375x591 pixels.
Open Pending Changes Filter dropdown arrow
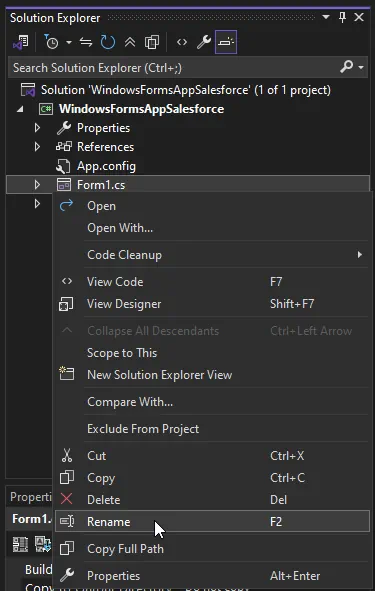(69, 42)
